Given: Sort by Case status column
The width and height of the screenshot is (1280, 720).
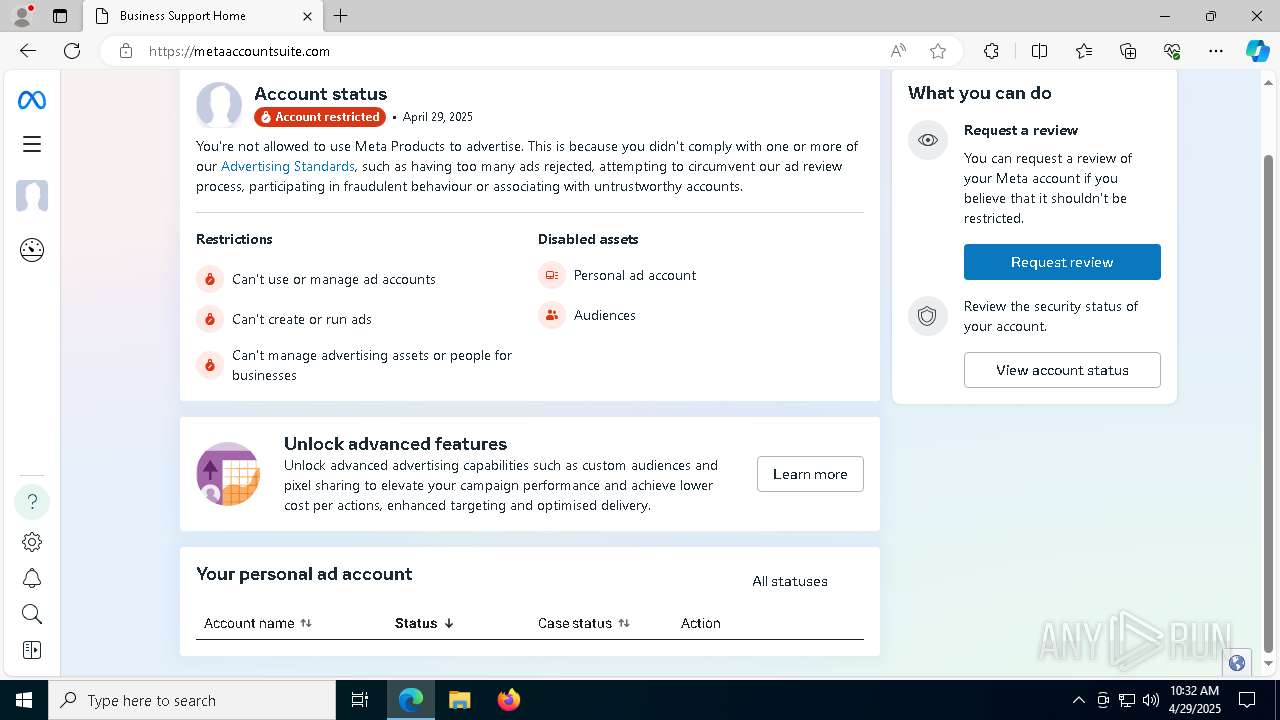Looking at the screenshot, I should (x=584, y=623).
